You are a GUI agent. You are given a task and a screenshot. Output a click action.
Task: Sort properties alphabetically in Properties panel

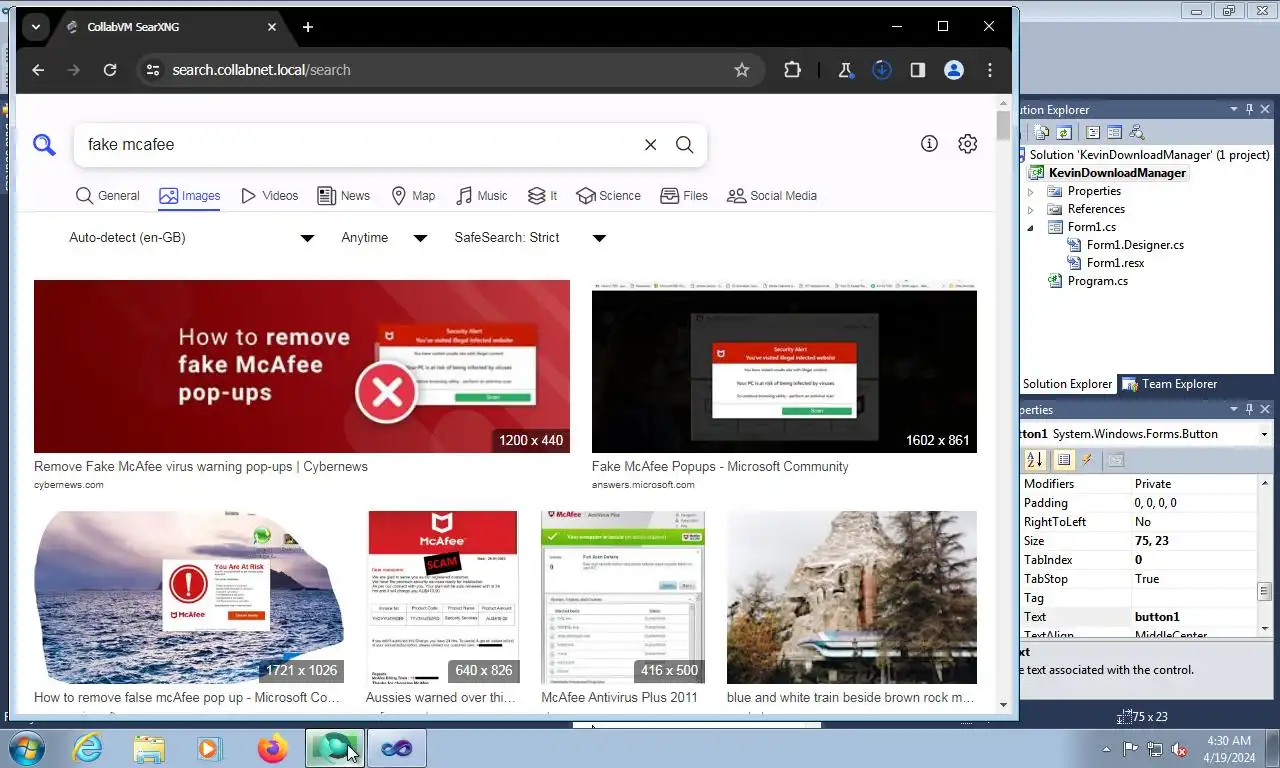point(1035,460)
